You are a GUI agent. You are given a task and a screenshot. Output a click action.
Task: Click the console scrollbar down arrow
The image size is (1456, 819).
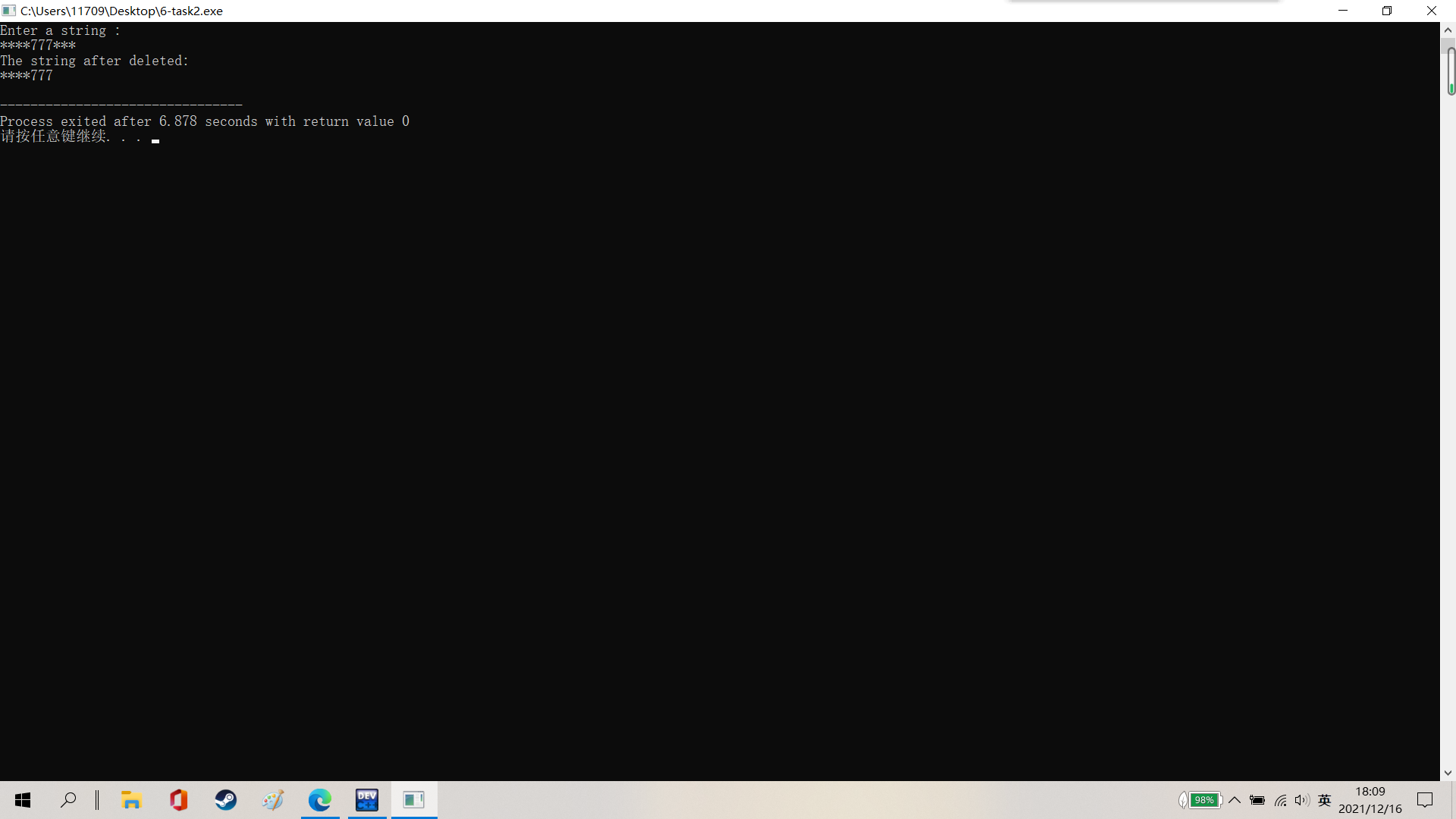1448,773
